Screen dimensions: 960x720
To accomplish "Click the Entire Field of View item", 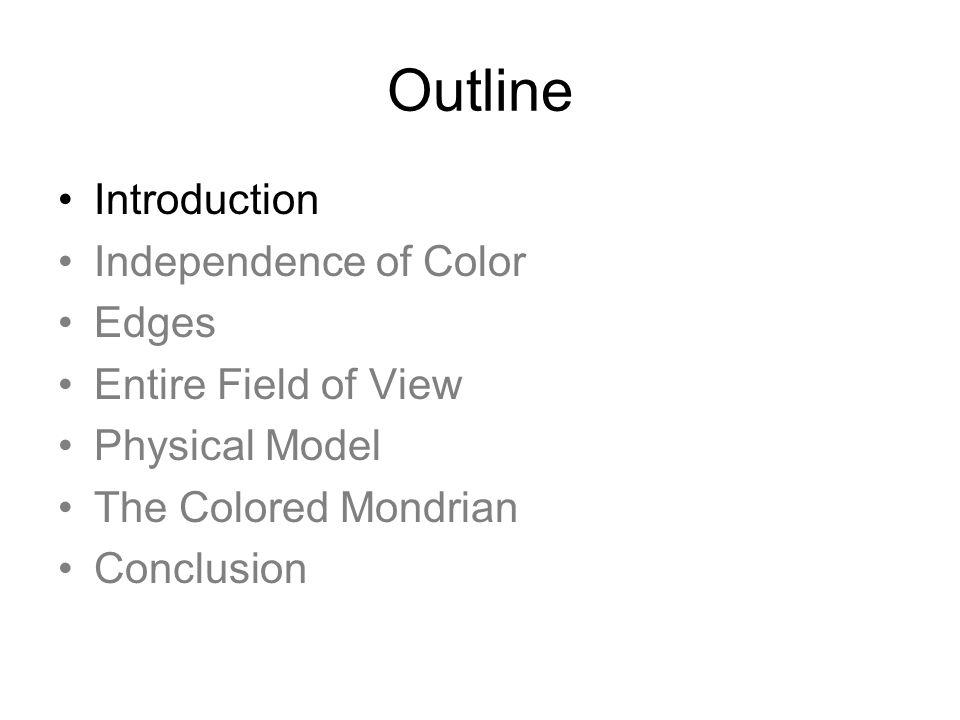I will coord(278,384).
